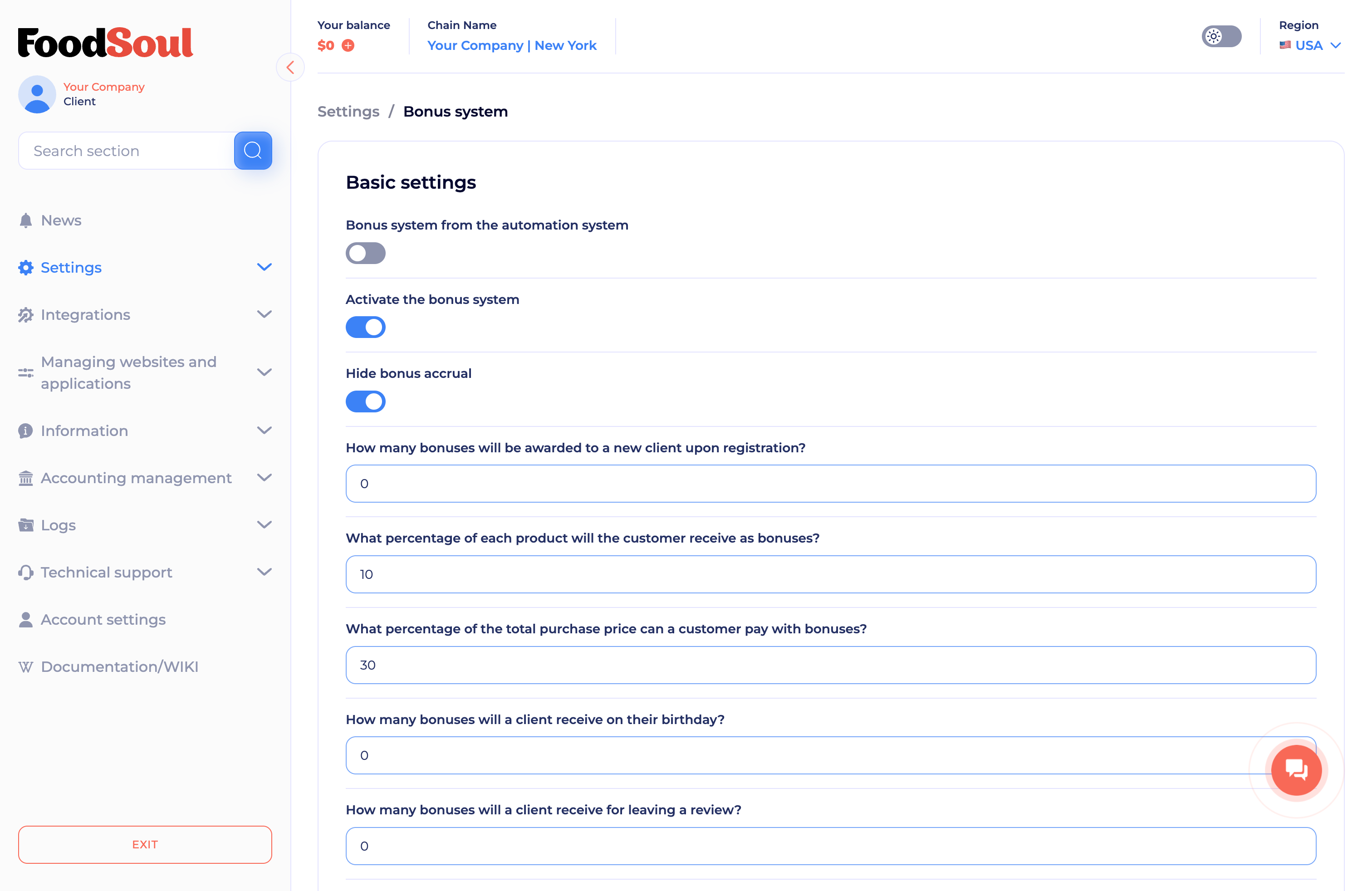The width and height of the screenshot is (1372, 891).
Task: Open Account settings menu item
Action: (103, 620)
